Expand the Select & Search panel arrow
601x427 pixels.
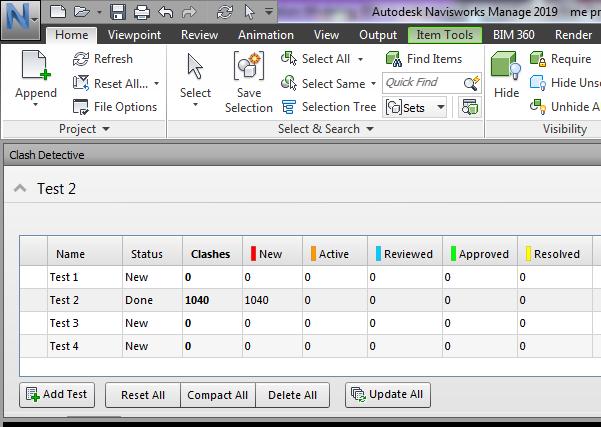coord(370,129)
